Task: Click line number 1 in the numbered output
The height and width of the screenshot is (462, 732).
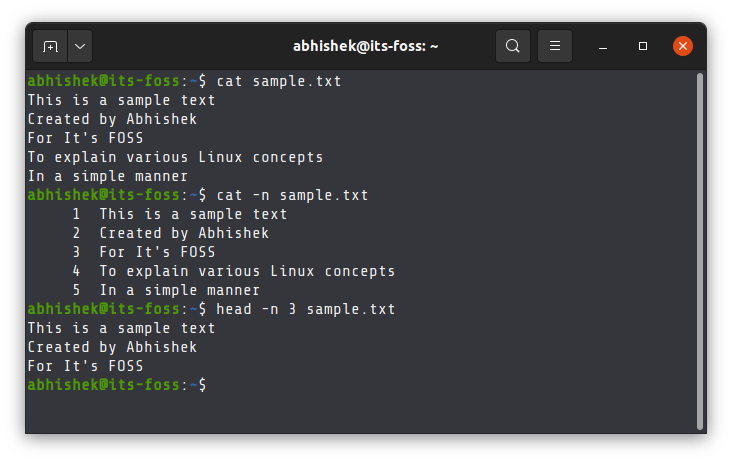Action: [76, 214]
